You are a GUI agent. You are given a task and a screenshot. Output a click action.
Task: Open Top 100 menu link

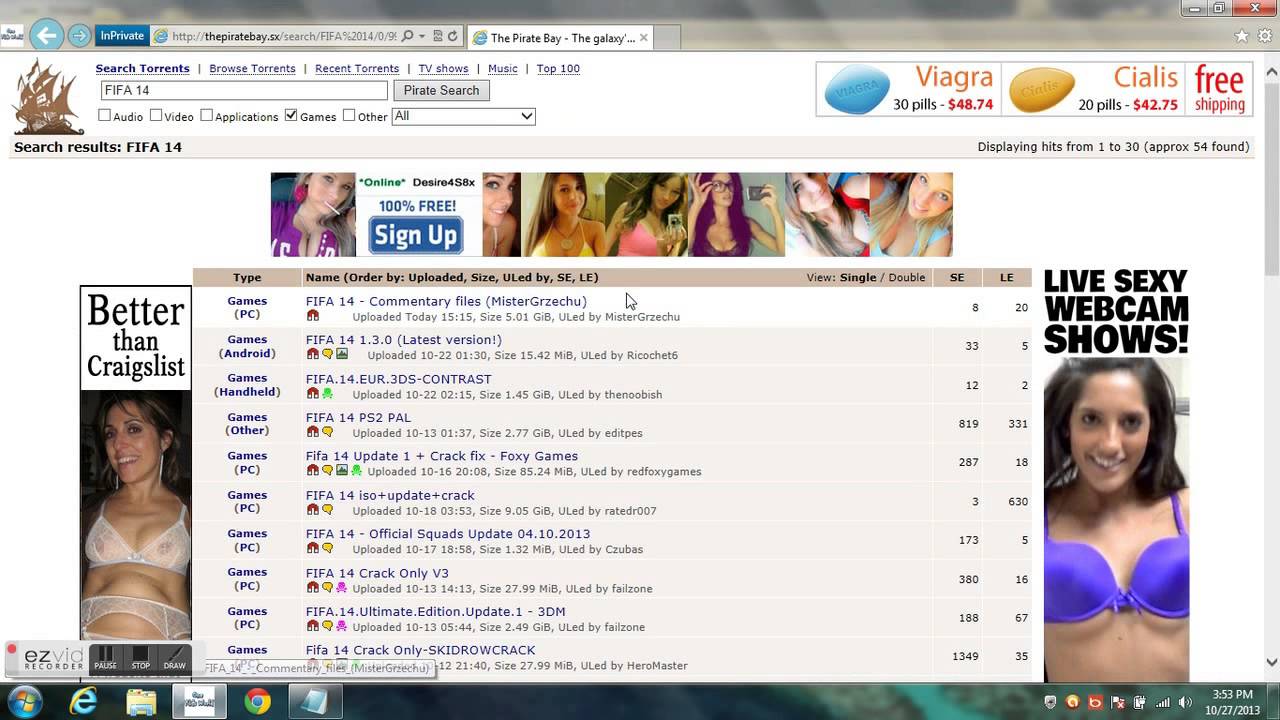[558, 69]
